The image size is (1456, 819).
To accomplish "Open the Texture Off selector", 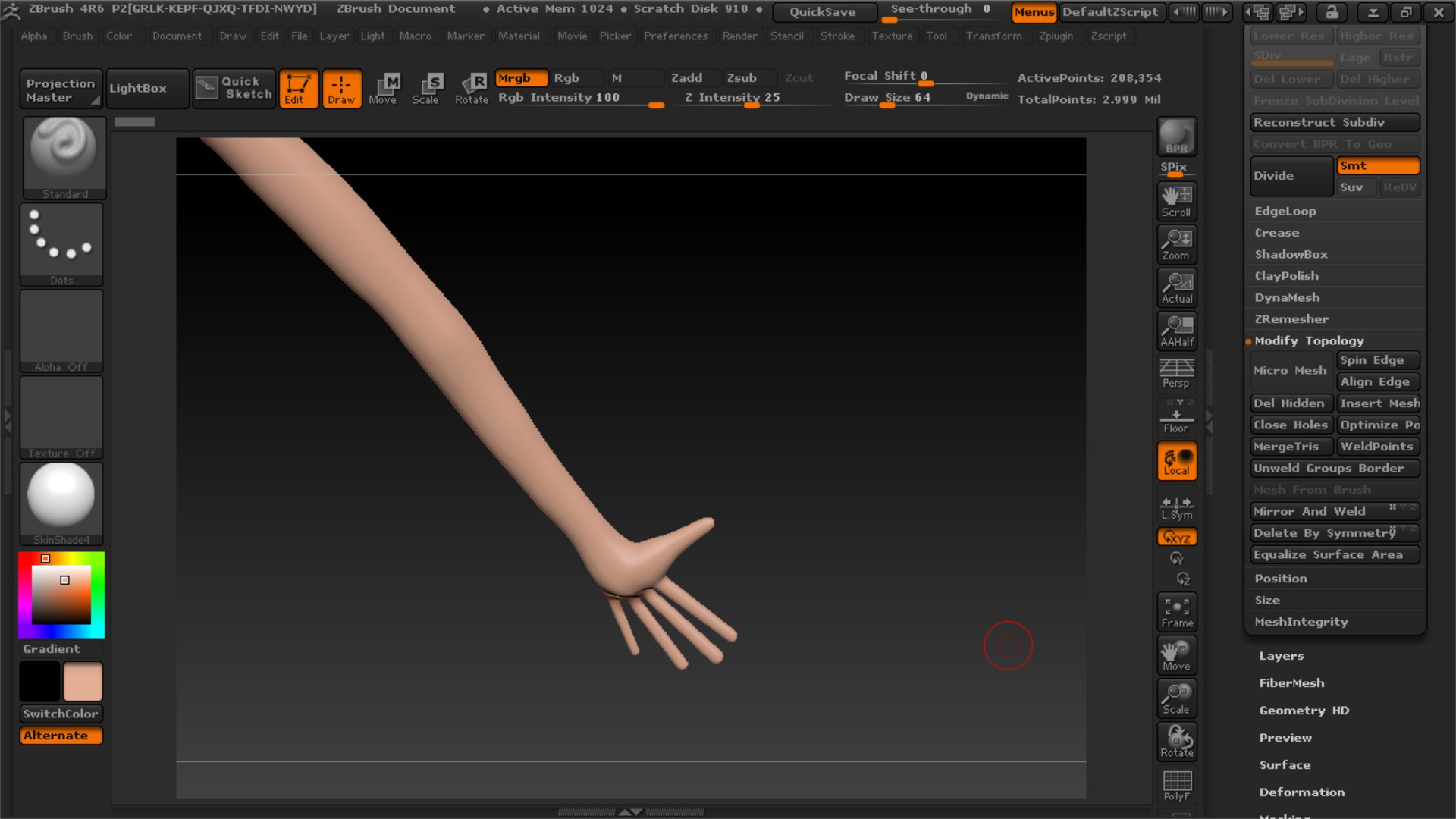I will [x=61, y=417].
